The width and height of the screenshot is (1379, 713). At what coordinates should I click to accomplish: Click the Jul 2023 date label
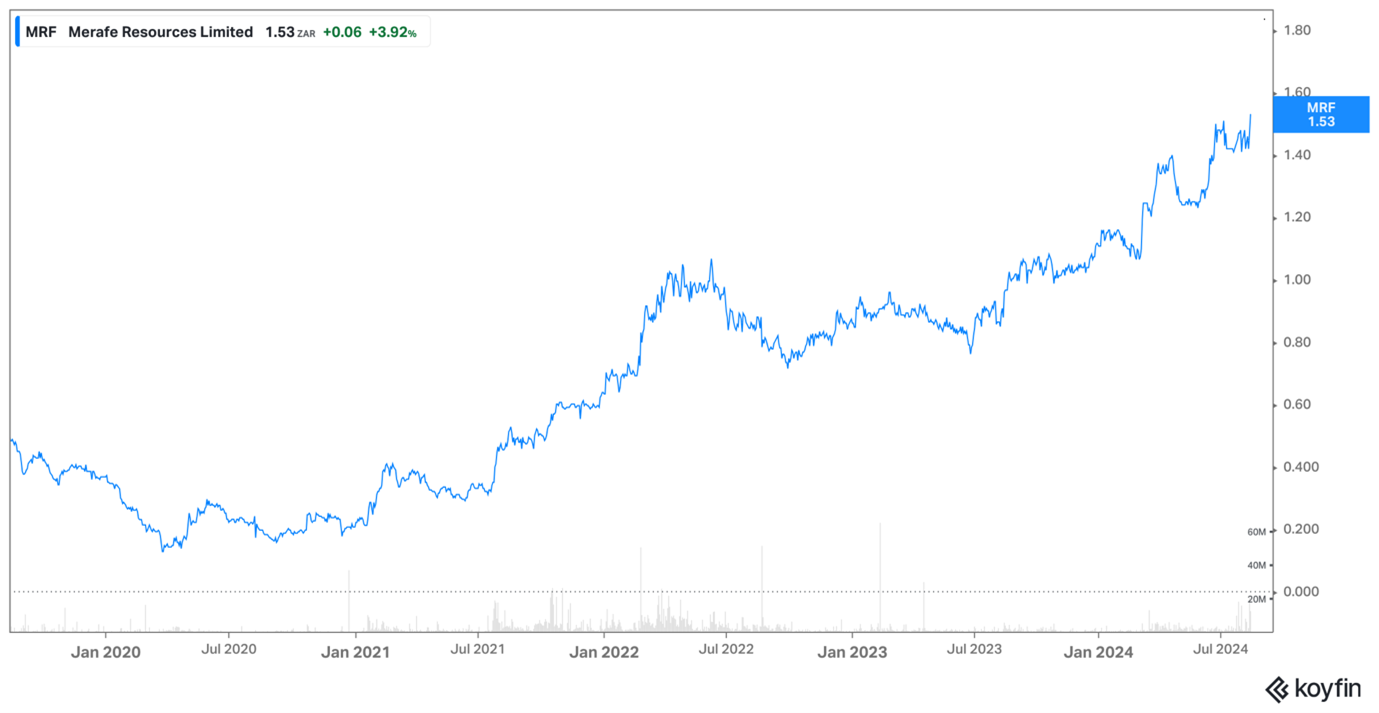click(x=973, y=649)
